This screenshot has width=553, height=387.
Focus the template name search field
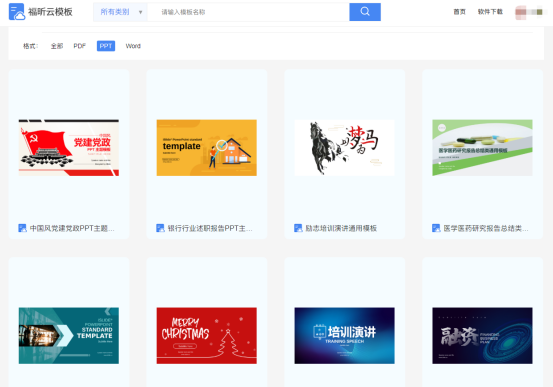[x=248, y=12]
